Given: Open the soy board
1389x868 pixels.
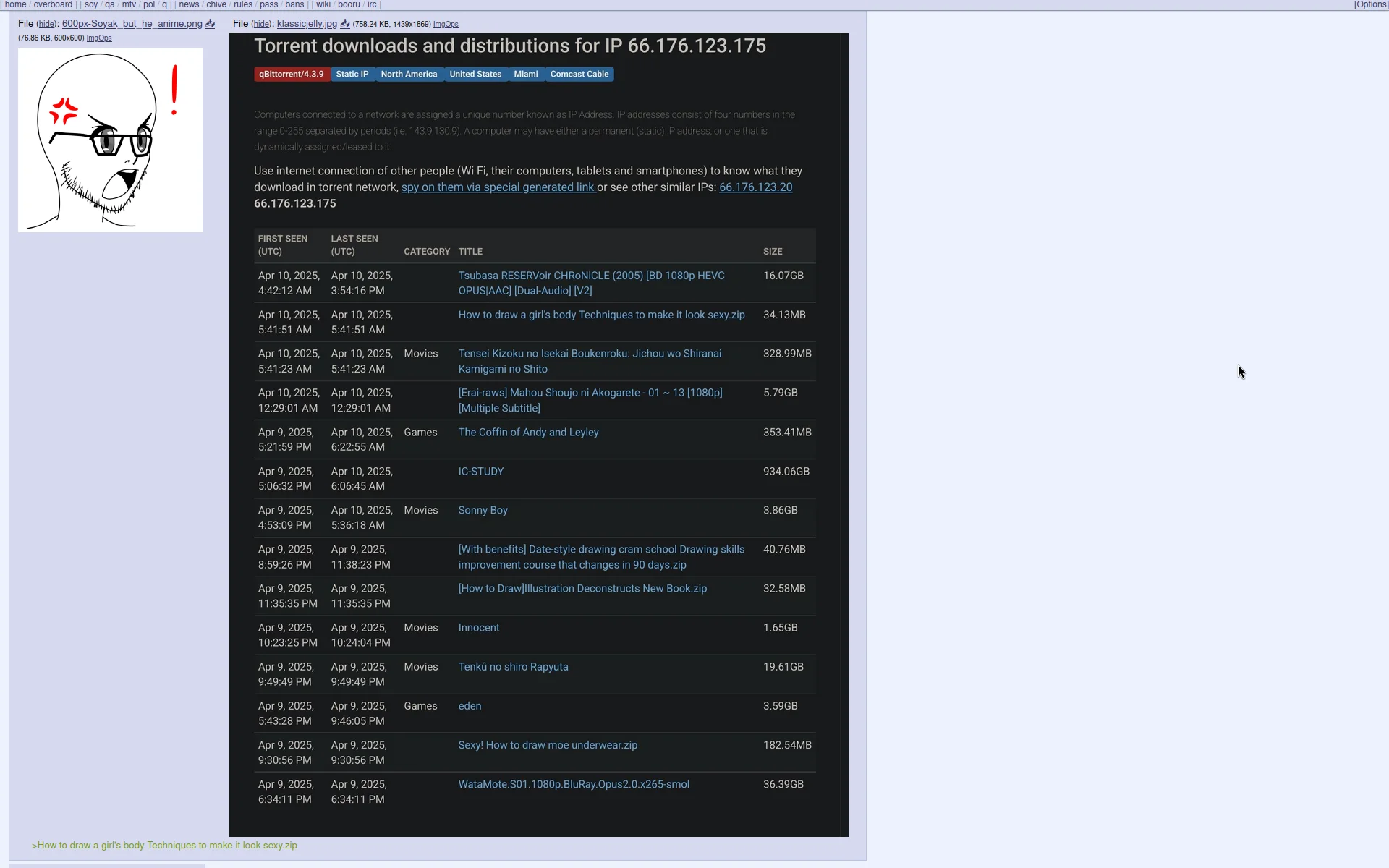Looking at the screenshot, I should [x=91, y=4].
